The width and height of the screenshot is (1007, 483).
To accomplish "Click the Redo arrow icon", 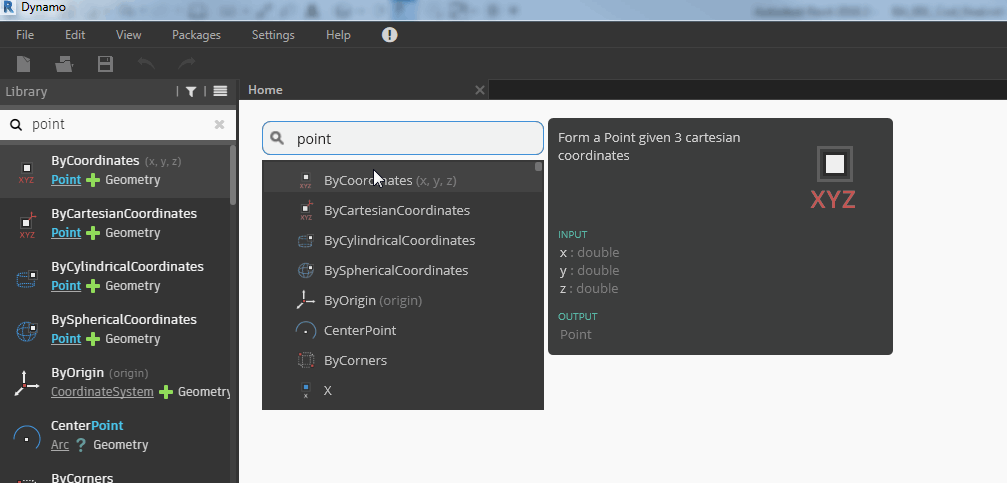I will pyautogui.click(x=187, y=64).
